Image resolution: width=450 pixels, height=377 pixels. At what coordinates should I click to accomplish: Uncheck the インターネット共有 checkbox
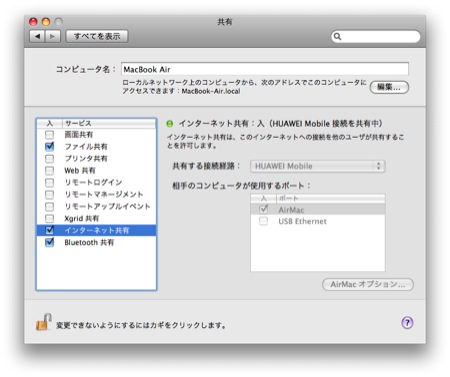tap(49, 230)
